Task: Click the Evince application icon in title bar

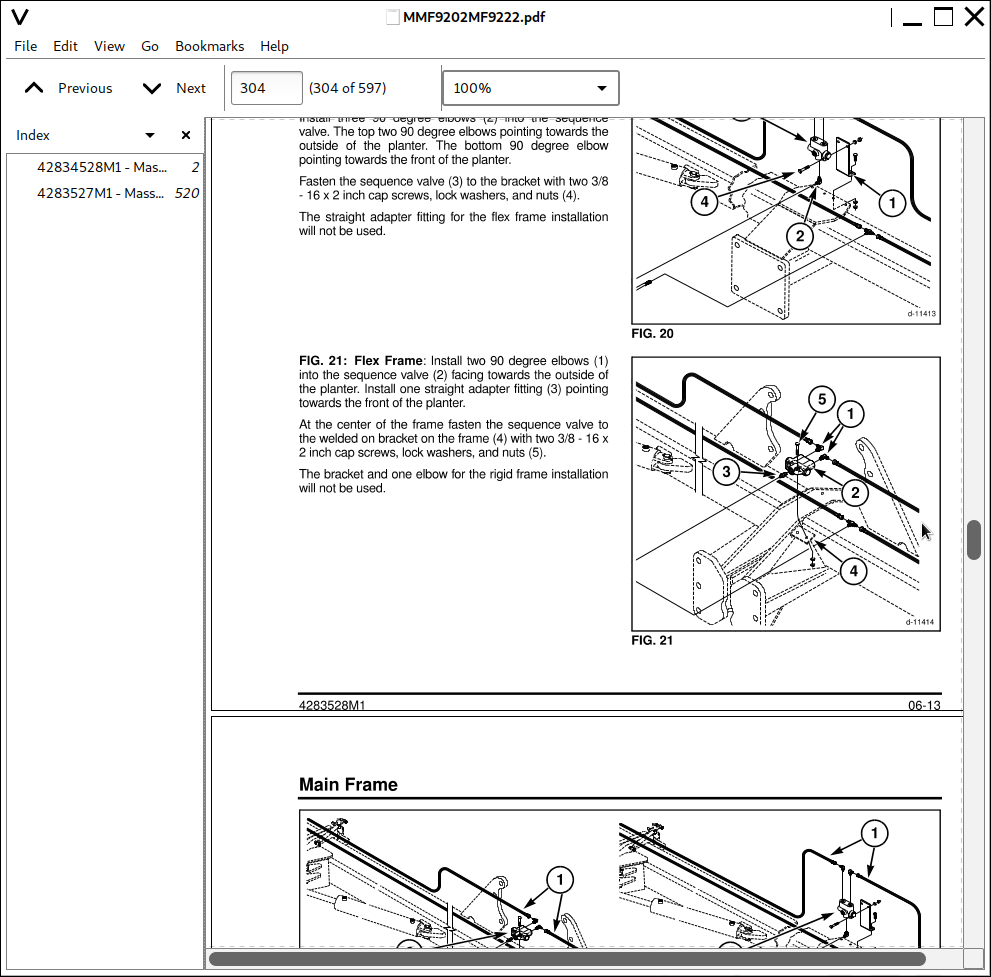Action: (20, 17)
